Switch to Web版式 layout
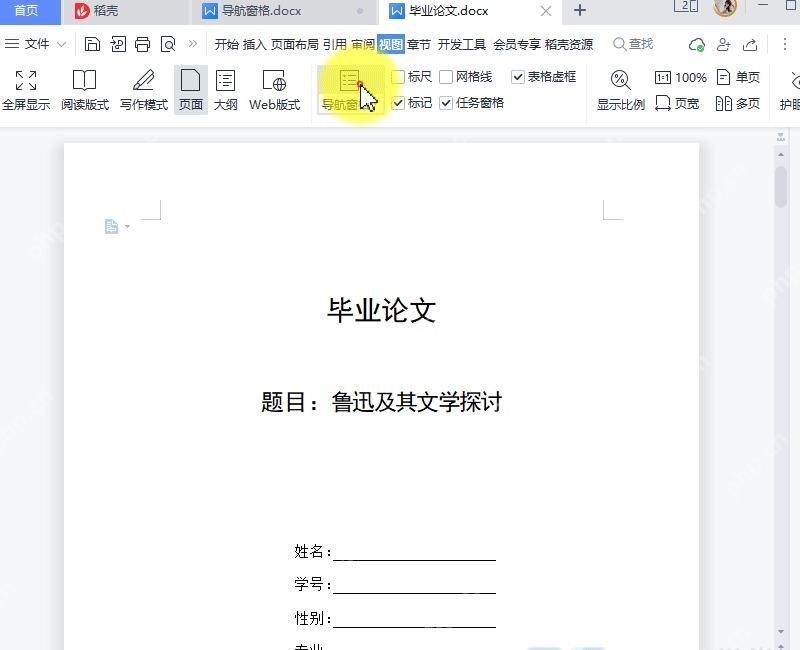Image resolution: width=800 pixels, height=650 pixels. click(x=274, y=90)
